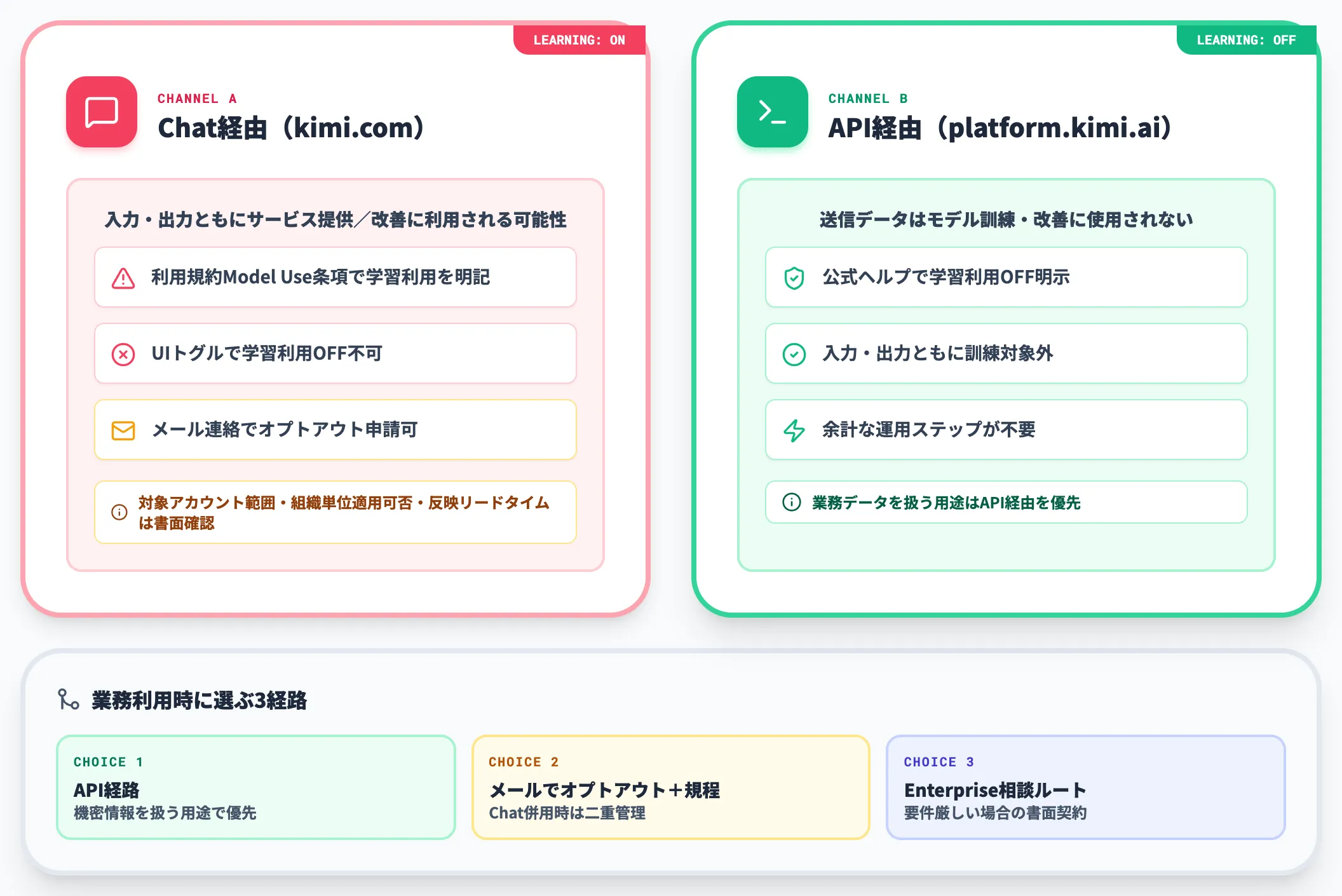Select the CHOICE 2 メールでオプトアウト＋規程 card
The width and height of the screenshot is (1342, 896).
coord(671,787)
